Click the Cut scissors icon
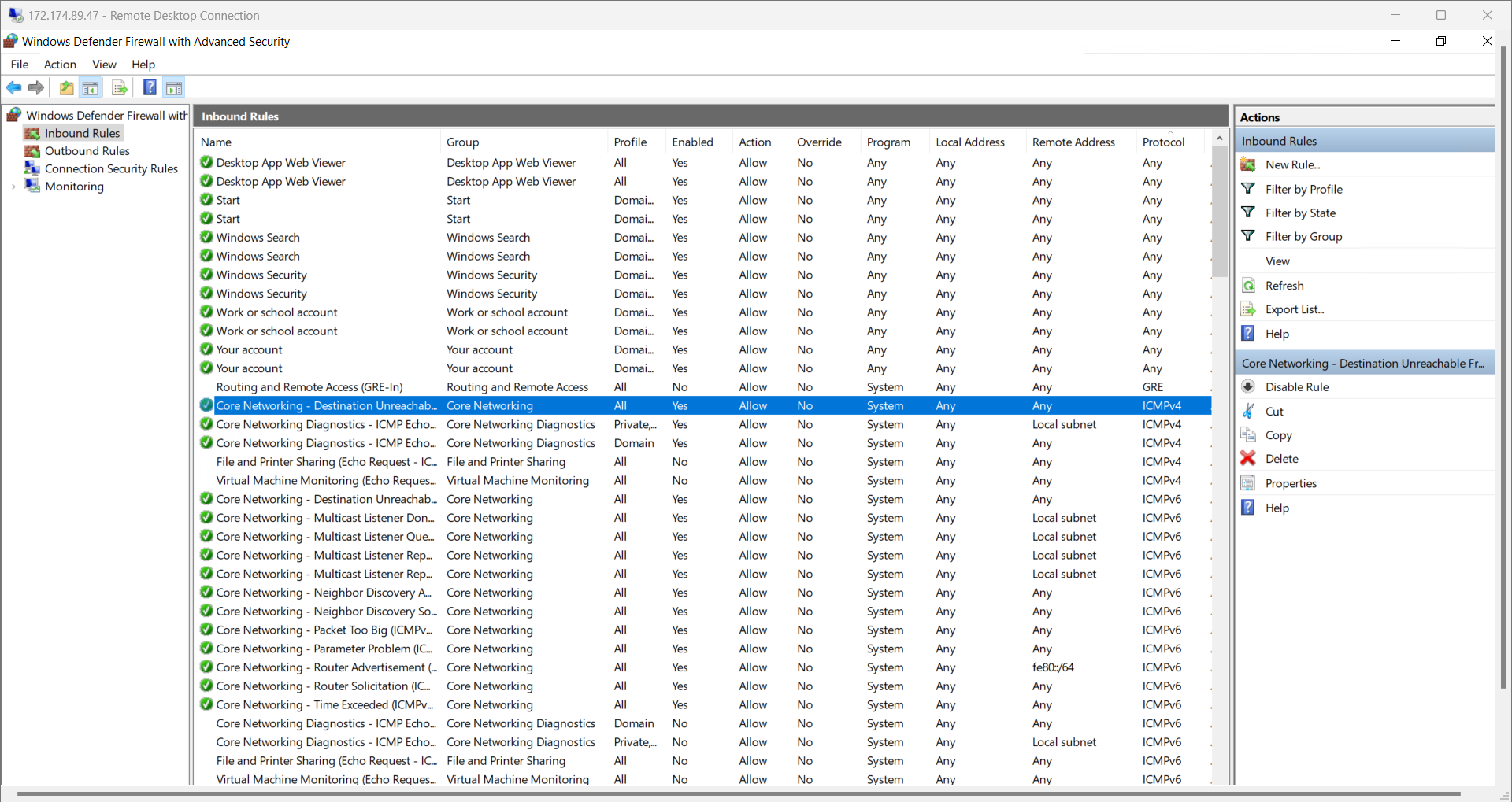The image size is (1512, 802). pos(1248,411)
